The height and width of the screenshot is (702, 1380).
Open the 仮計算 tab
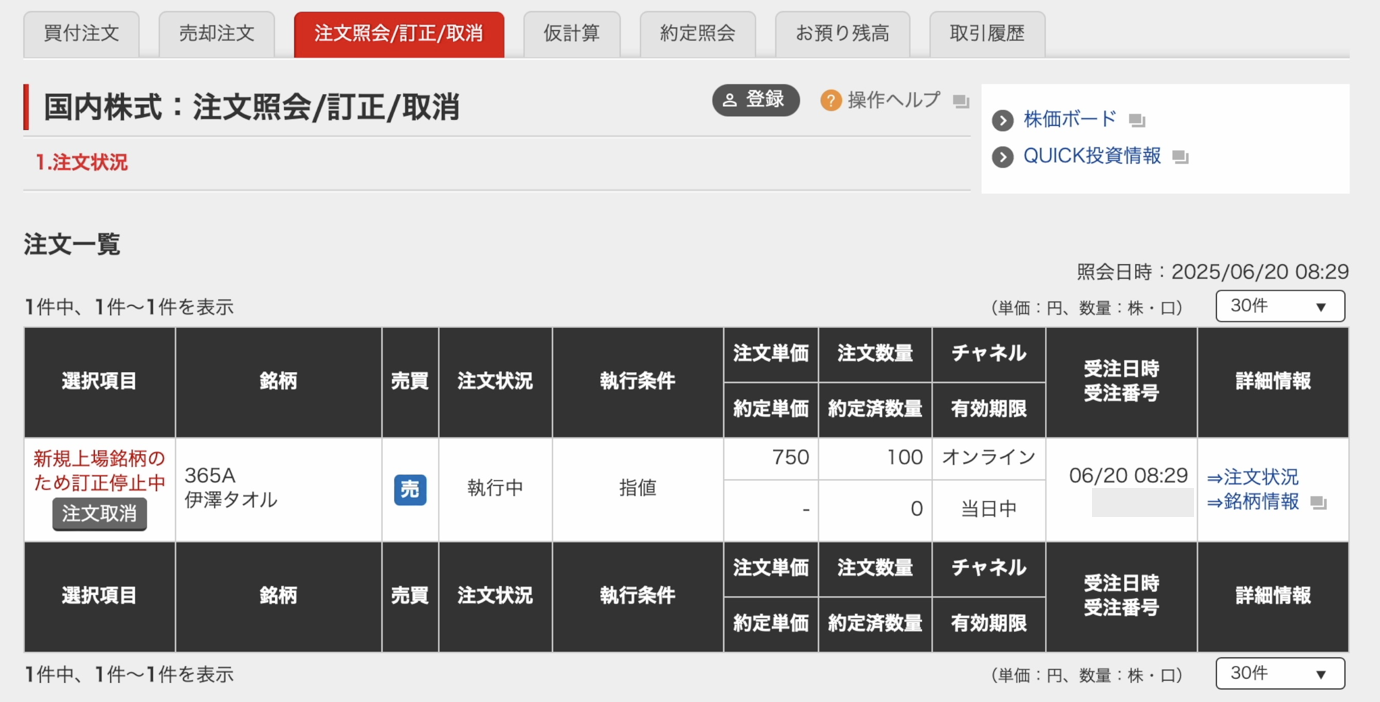tap(571, 33)
